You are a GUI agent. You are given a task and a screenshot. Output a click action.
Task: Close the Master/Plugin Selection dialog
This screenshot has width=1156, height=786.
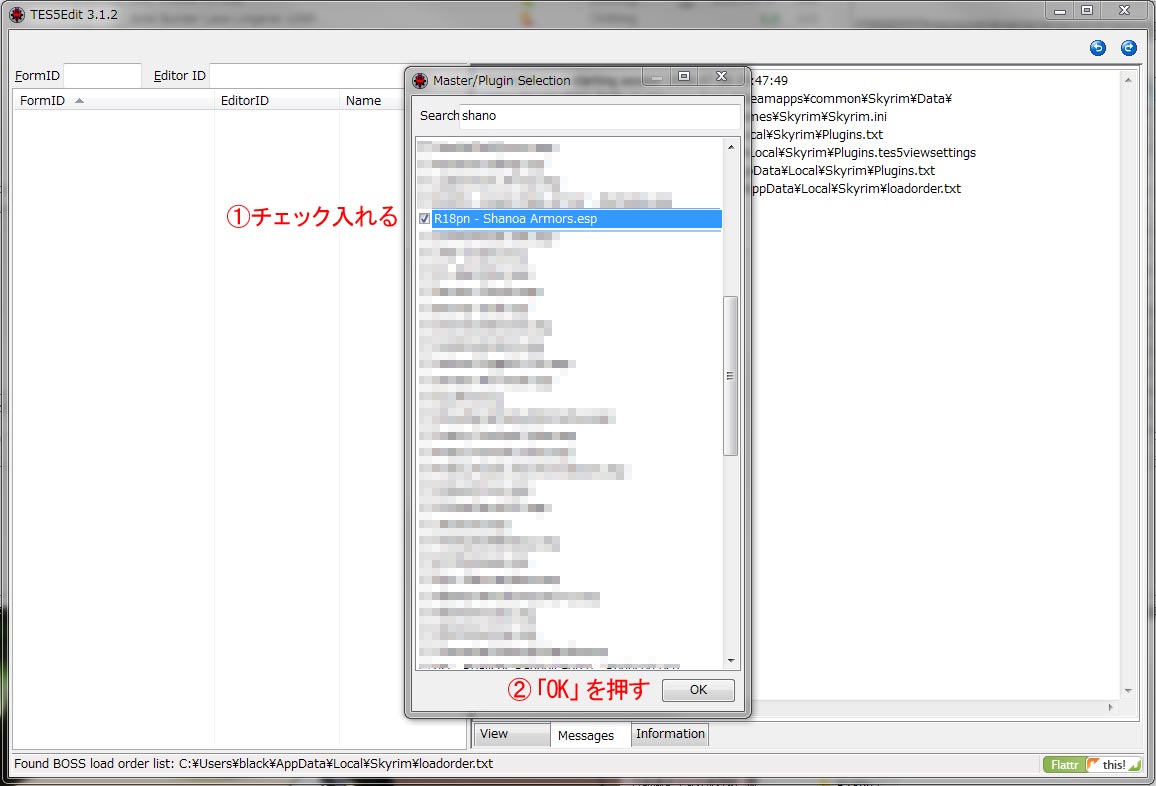(x=722, y=77)
